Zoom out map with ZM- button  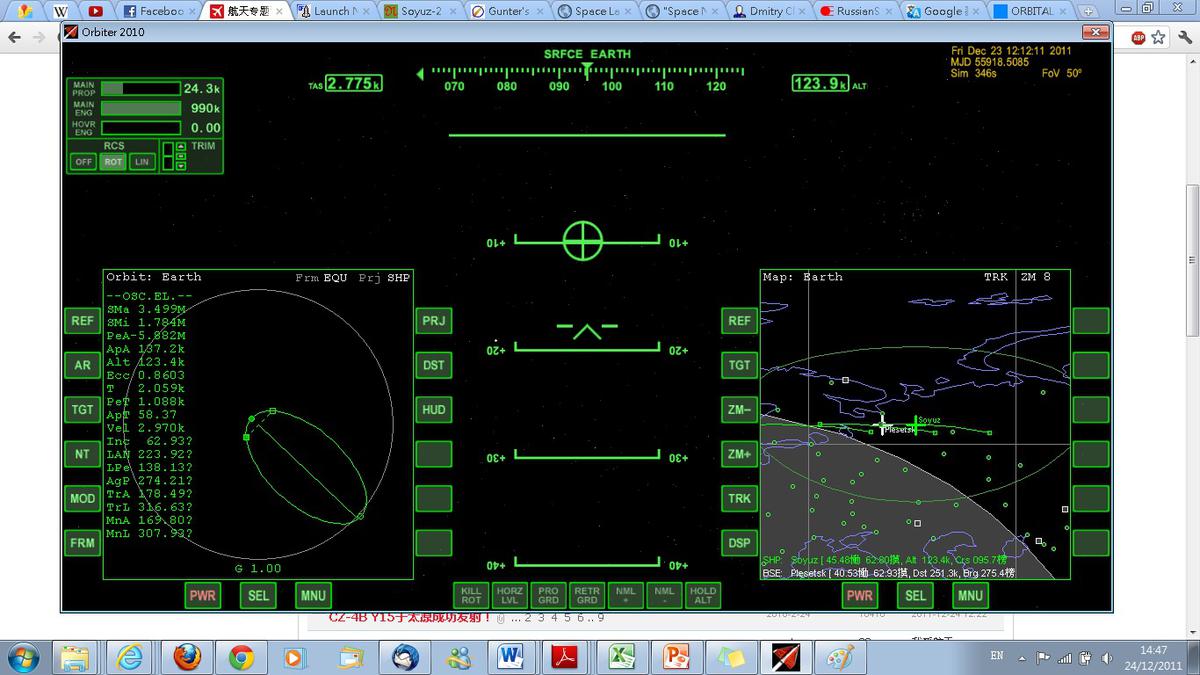[x=739, y=409]
